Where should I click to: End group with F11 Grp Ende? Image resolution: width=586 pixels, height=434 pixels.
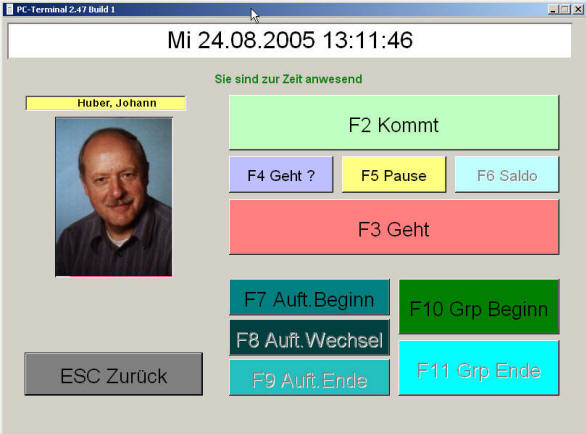point(479,368)
